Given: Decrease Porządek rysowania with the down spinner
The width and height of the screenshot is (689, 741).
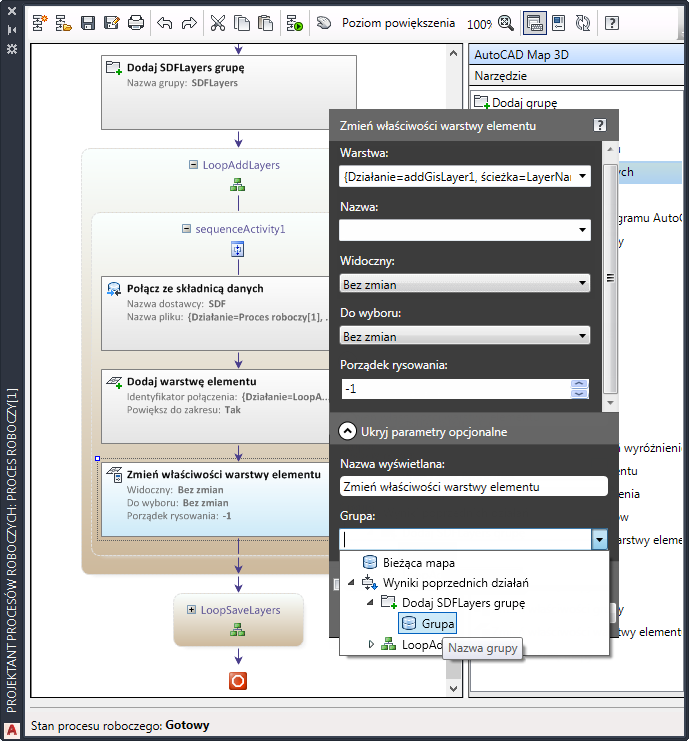Looking at the screenshot, I should click(x=579, y=393).
